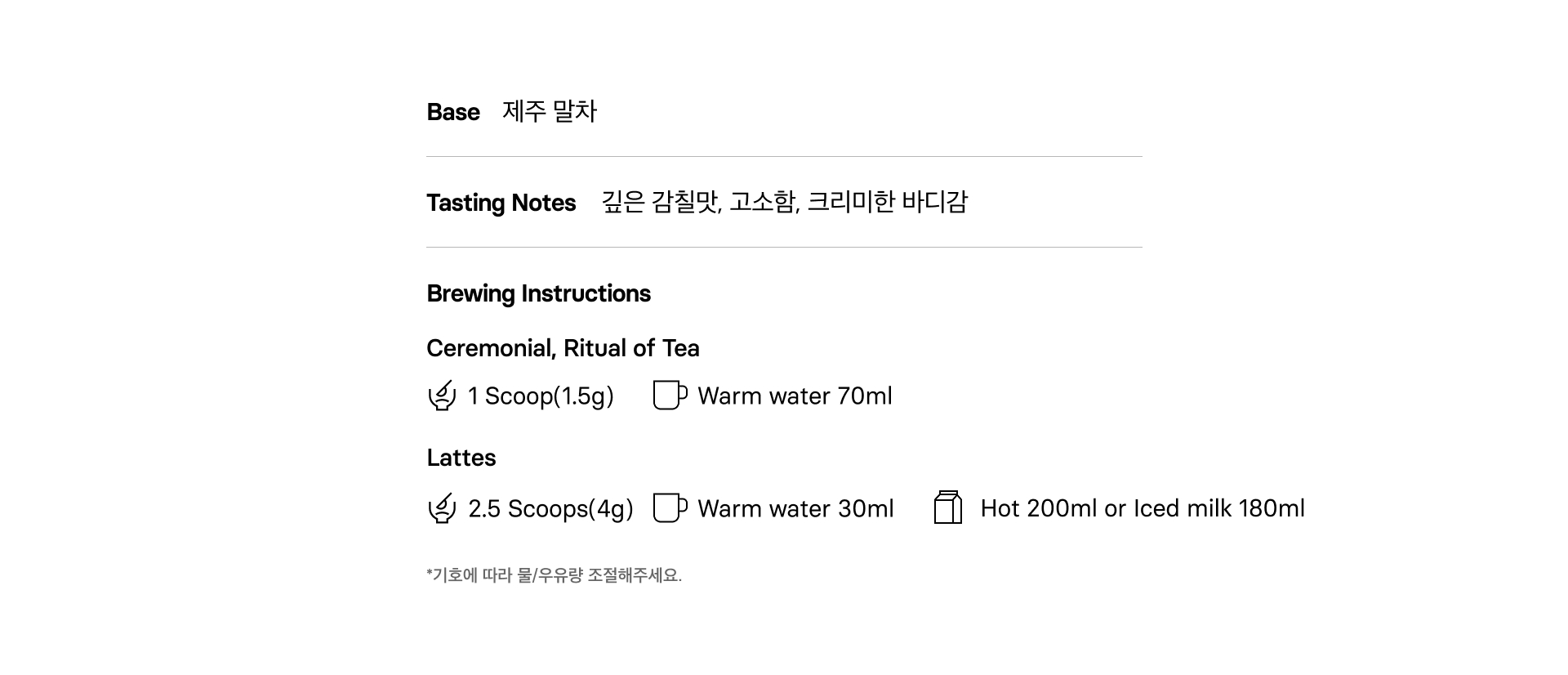Select the 제주 말차 base text
The image size is (1568, 675).
550,111
